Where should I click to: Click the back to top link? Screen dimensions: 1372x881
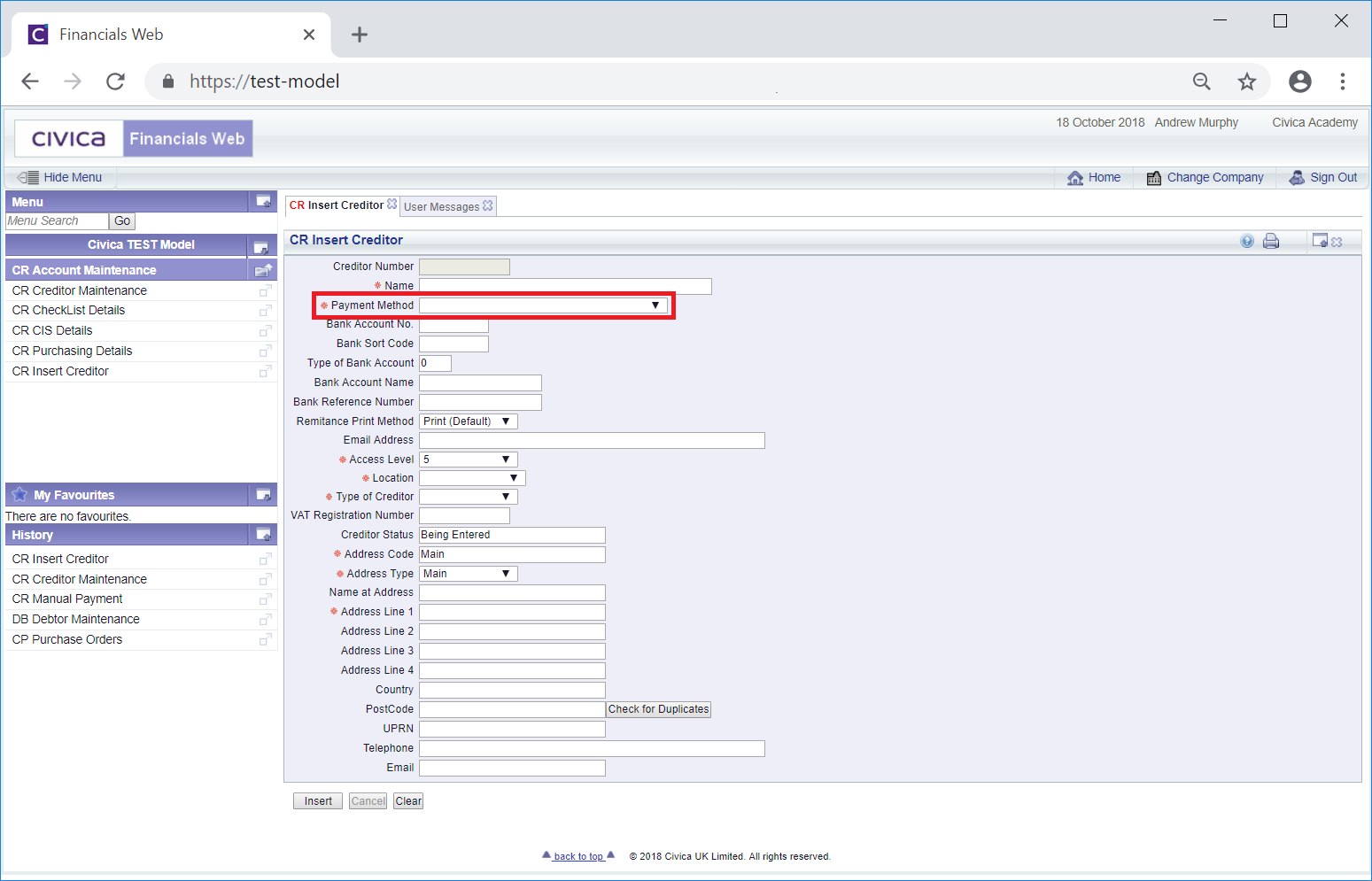tap(578, 856)
